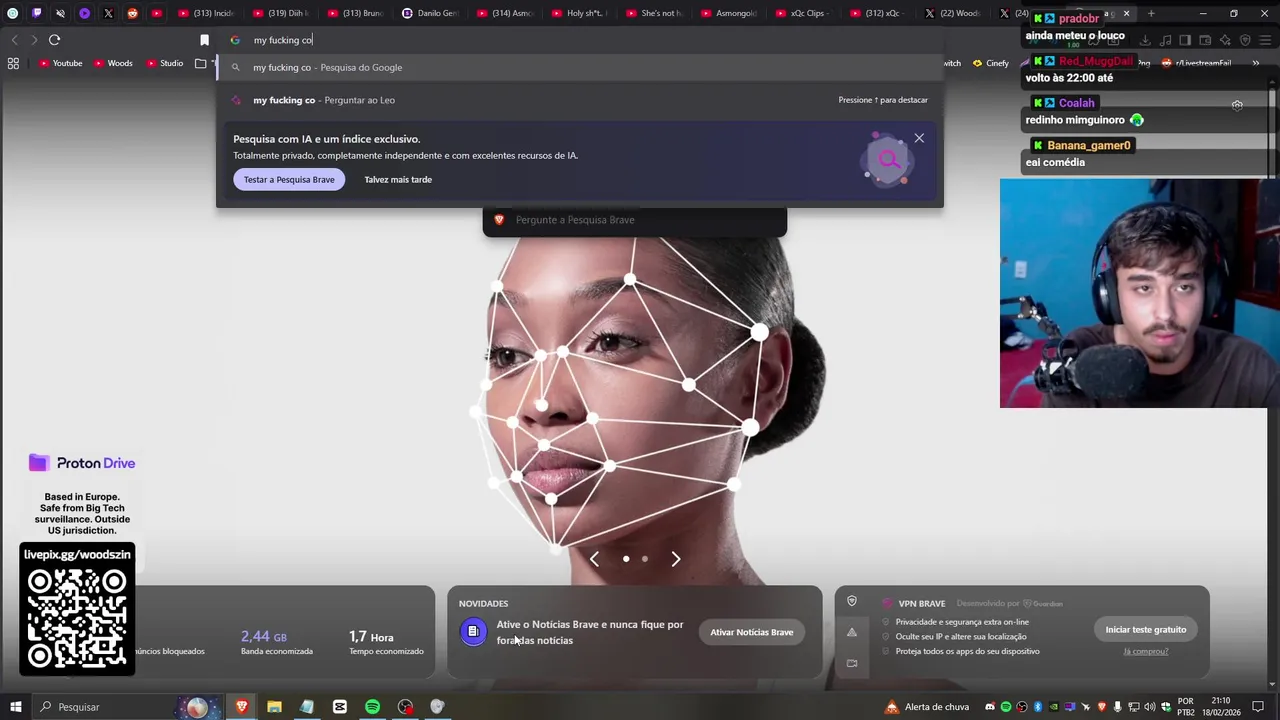1280x720 pixels.
Task: Click the shield icon in VPN card sidebar
Action: [x=852, y=601]
